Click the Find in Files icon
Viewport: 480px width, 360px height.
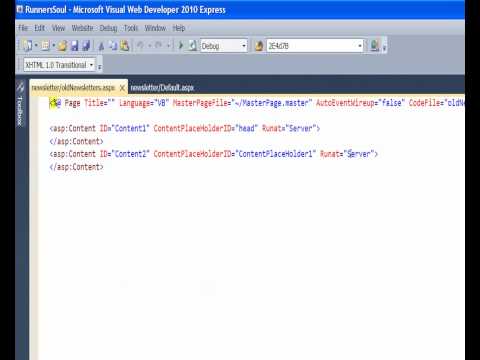tap(259, 46)
